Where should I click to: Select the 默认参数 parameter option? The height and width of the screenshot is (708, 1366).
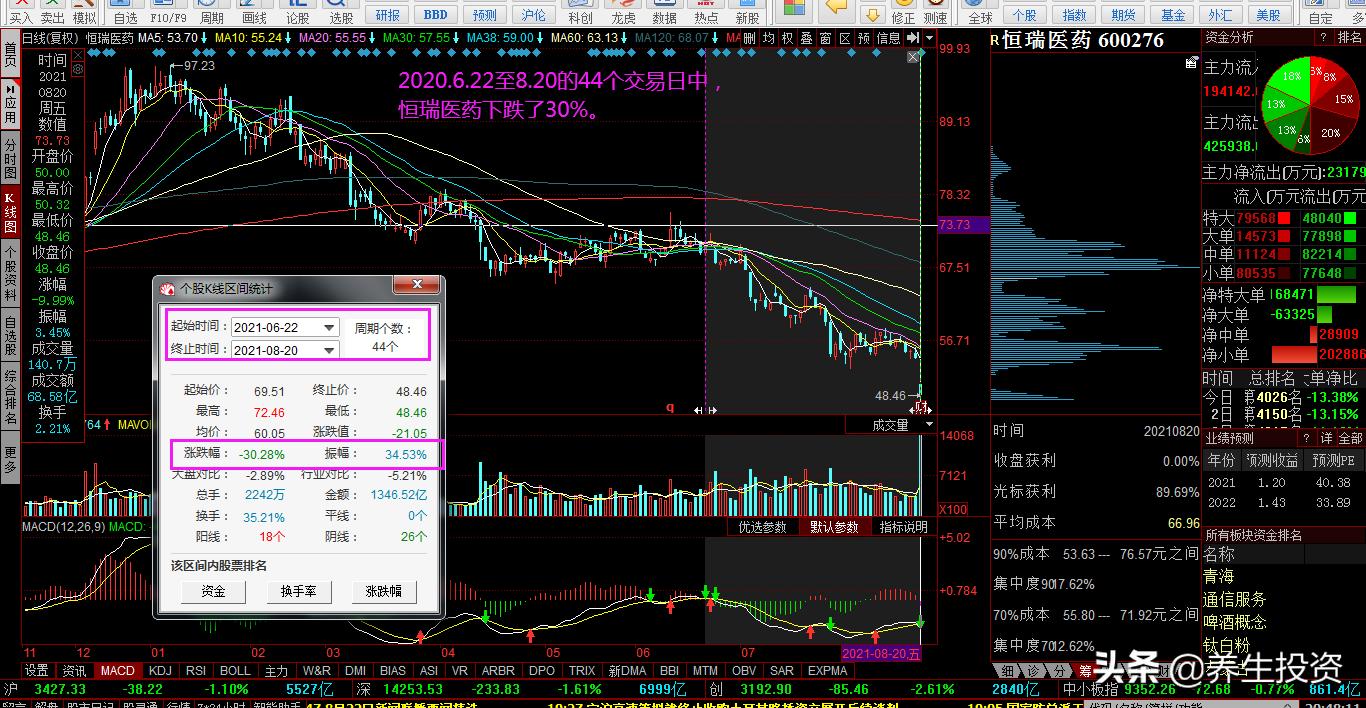[x=833, y=527]
